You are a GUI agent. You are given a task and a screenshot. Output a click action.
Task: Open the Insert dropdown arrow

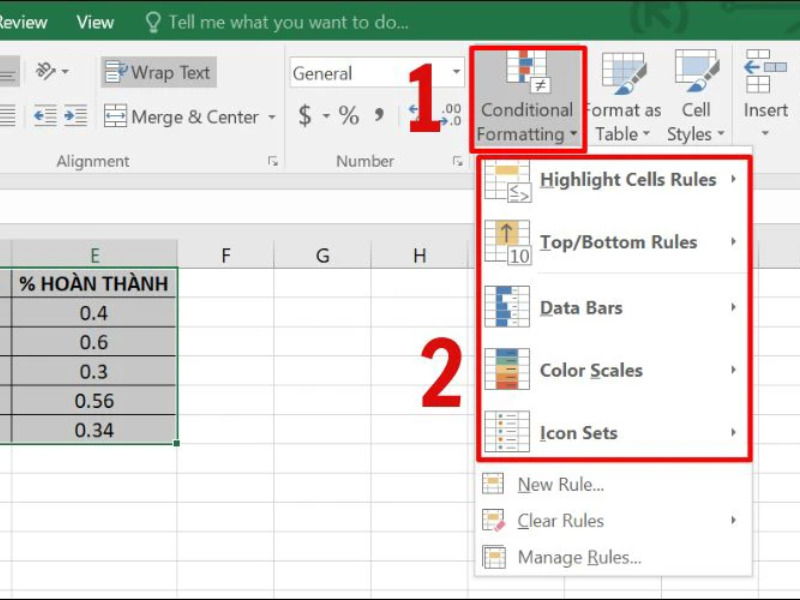765,133
